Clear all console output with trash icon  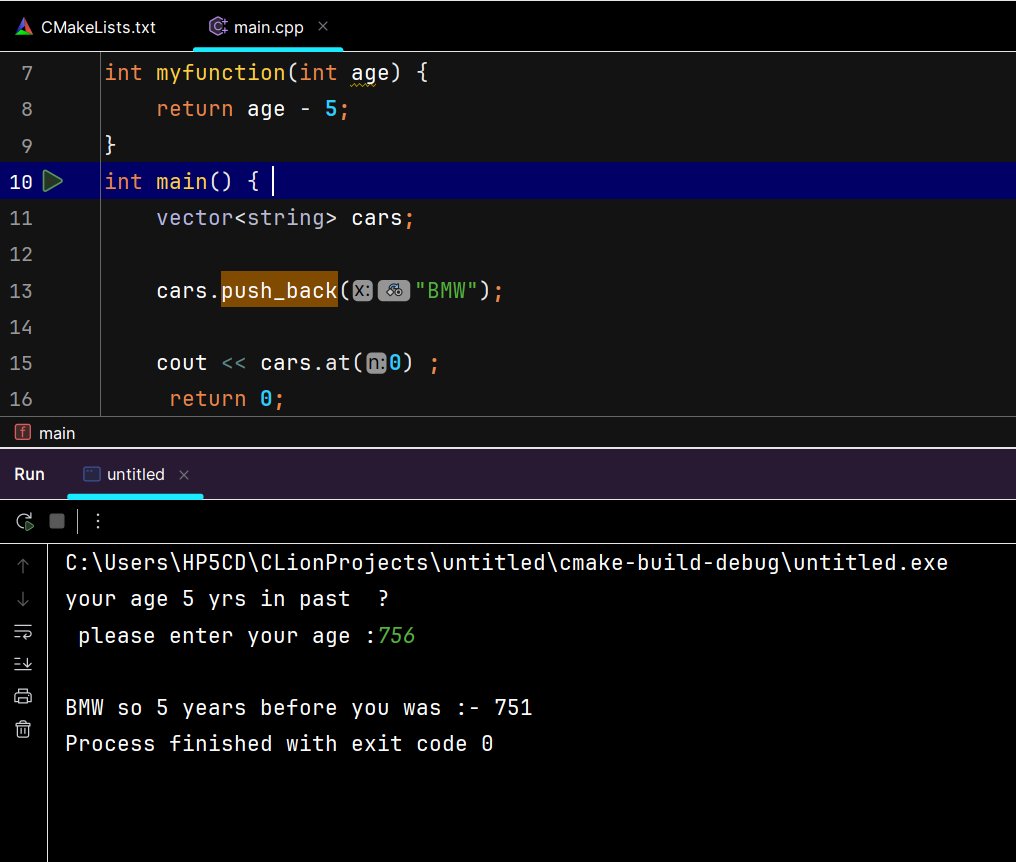(x=22, y=729)
